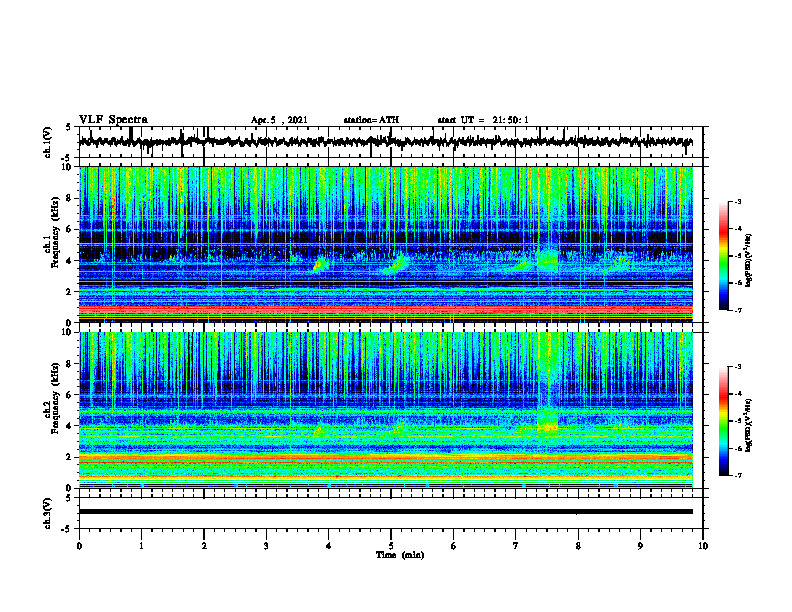Click the time axis tick label "1"
This screenshot has height=612, width=792.
pos(141,546)
